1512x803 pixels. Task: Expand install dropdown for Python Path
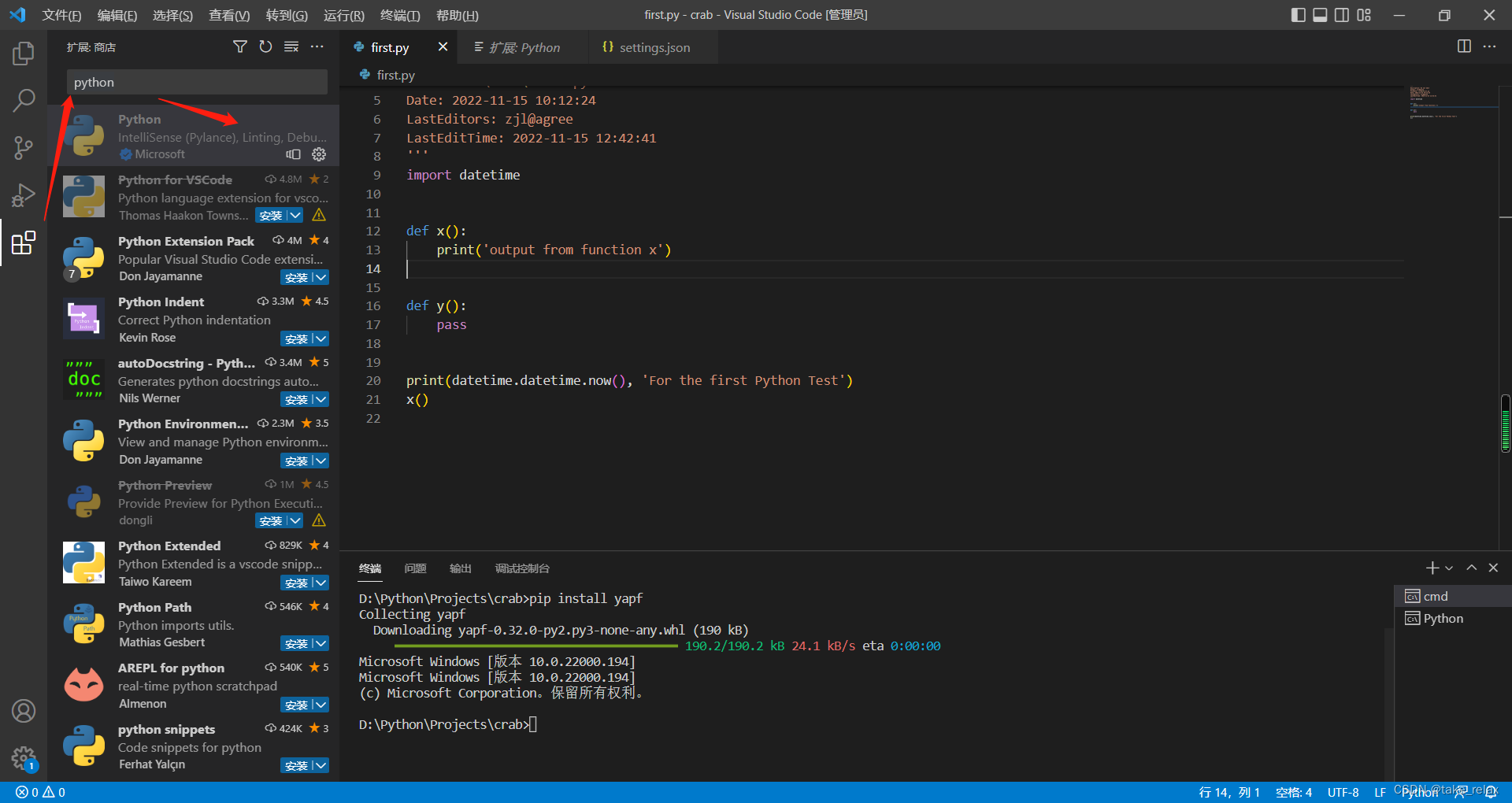coord(321,643)
